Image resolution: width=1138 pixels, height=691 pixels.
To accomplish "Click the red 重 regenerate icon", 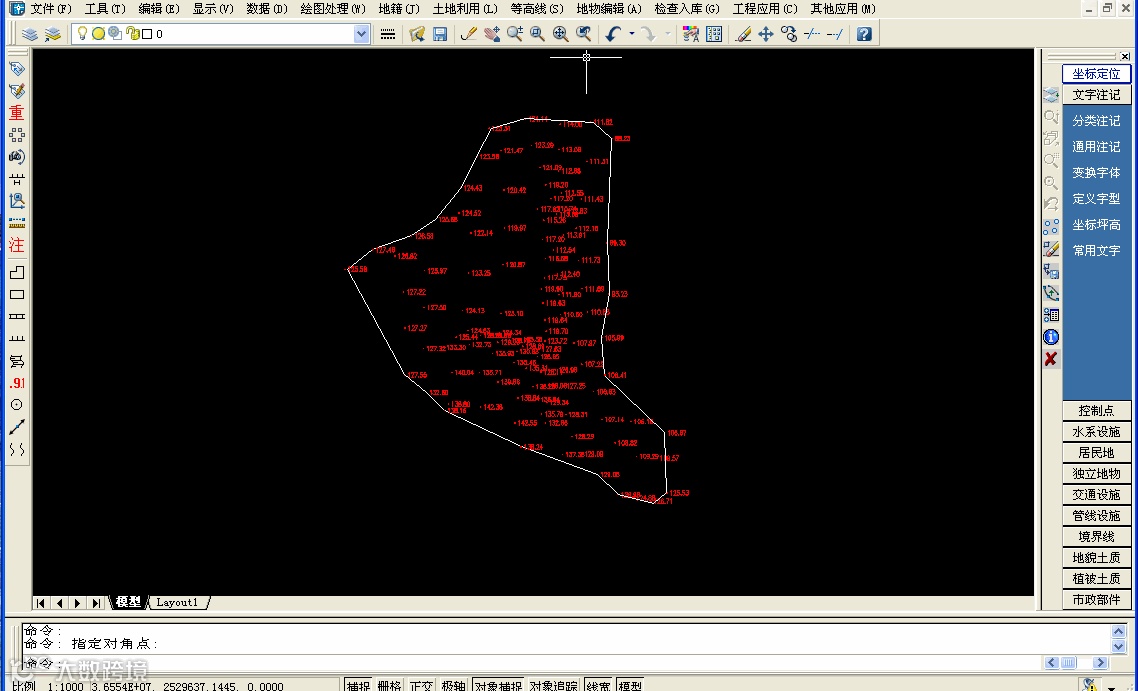I will (x=17, y=113).
